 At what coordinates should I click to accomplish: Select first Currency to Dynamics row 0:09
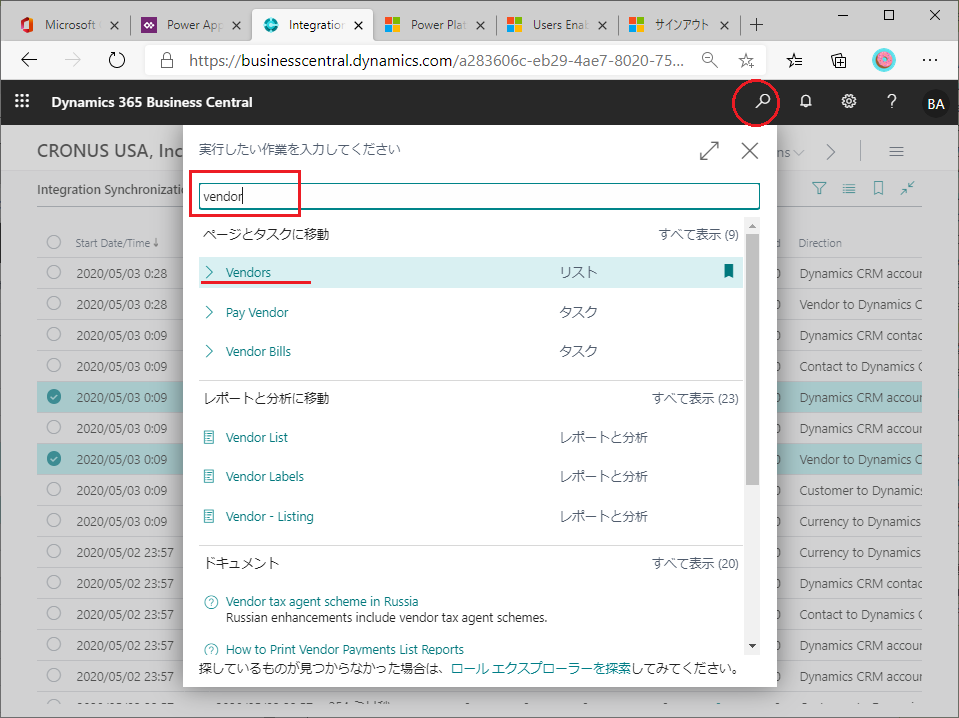coord(54,520)
